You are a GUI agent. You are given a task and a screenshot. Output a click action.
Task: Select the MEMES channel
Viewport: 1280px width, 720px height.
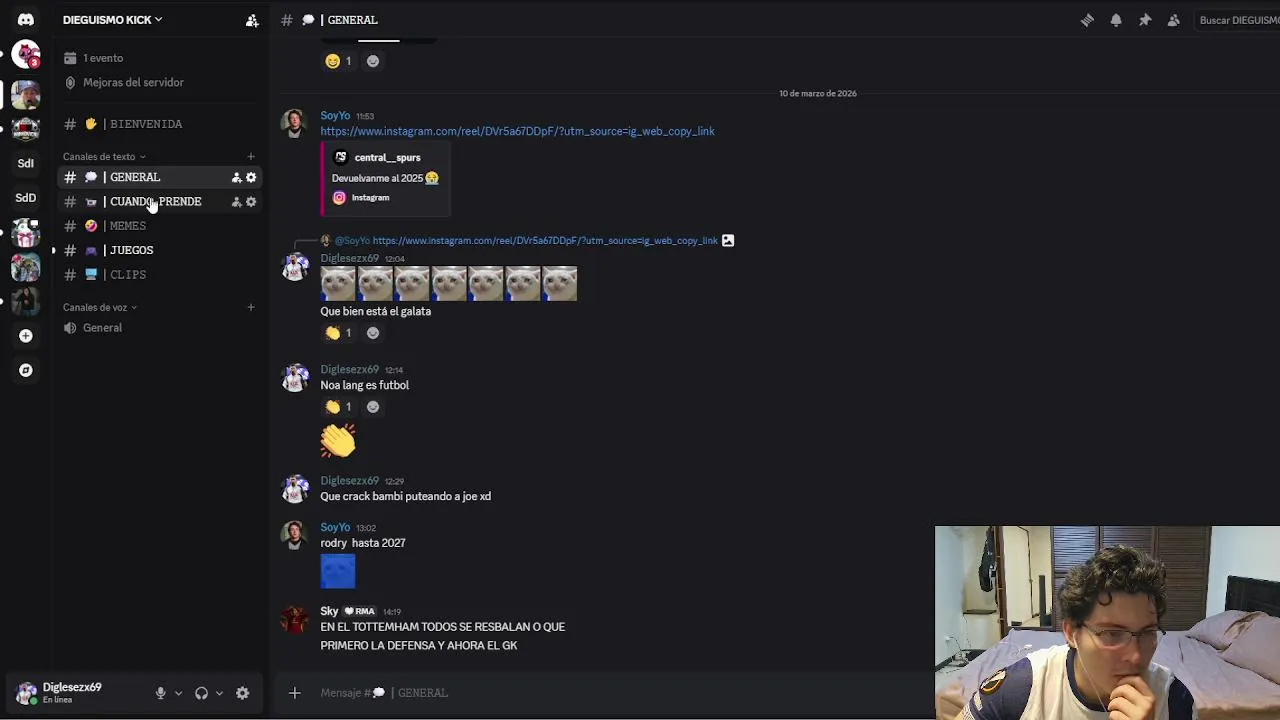160,226
